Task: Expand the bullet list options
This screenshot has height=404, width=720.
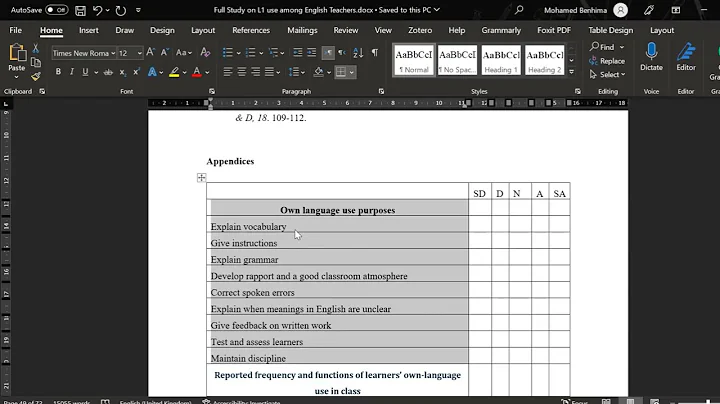Action: coord(239,53)
